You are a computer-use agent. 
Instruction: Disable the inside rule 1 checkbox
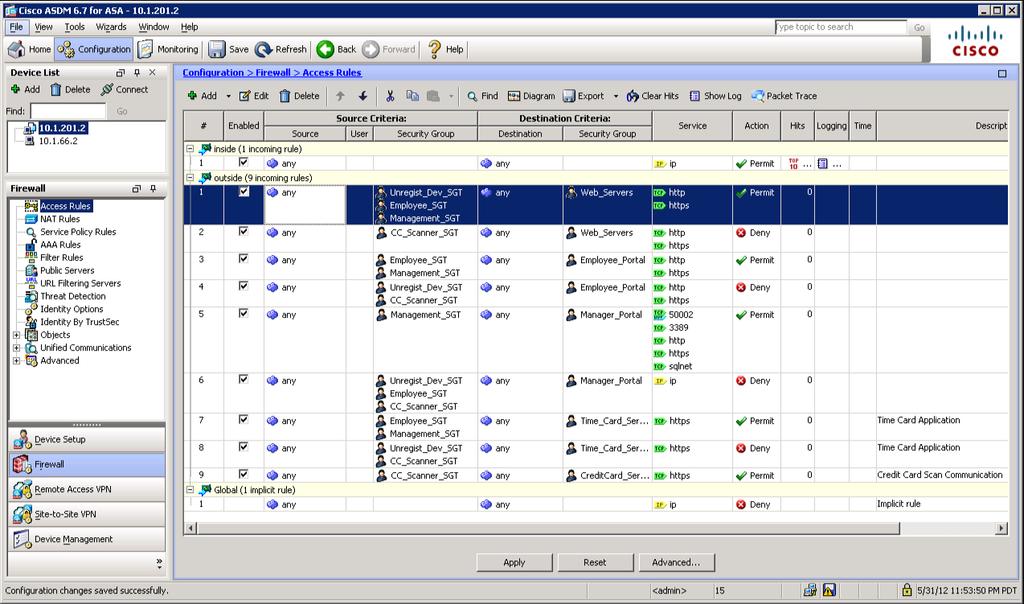tap(244, 163)
